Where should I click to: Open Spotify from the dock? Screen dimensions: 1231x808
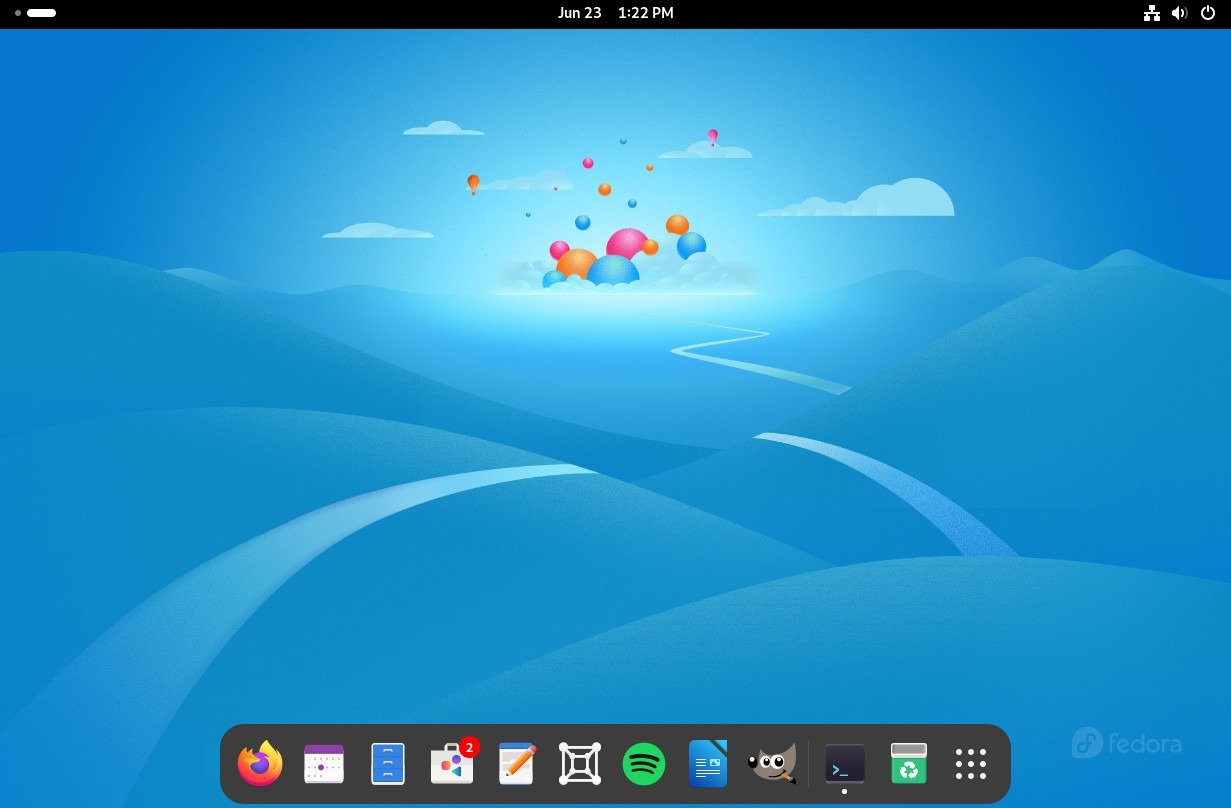click(x=643, y=763)
